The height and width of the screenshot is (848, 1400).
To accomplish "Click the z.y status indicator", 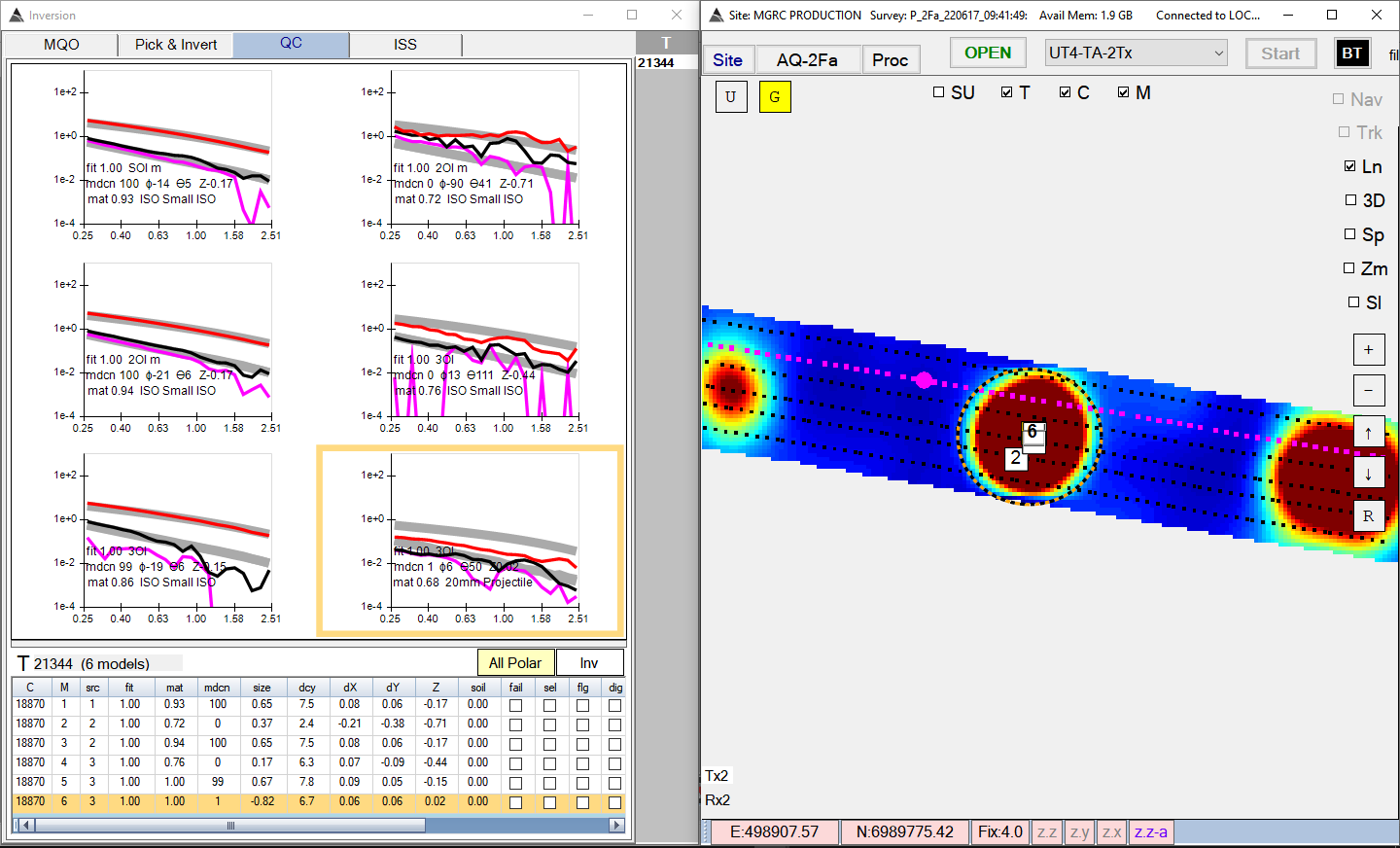I will click(1080, 832).
